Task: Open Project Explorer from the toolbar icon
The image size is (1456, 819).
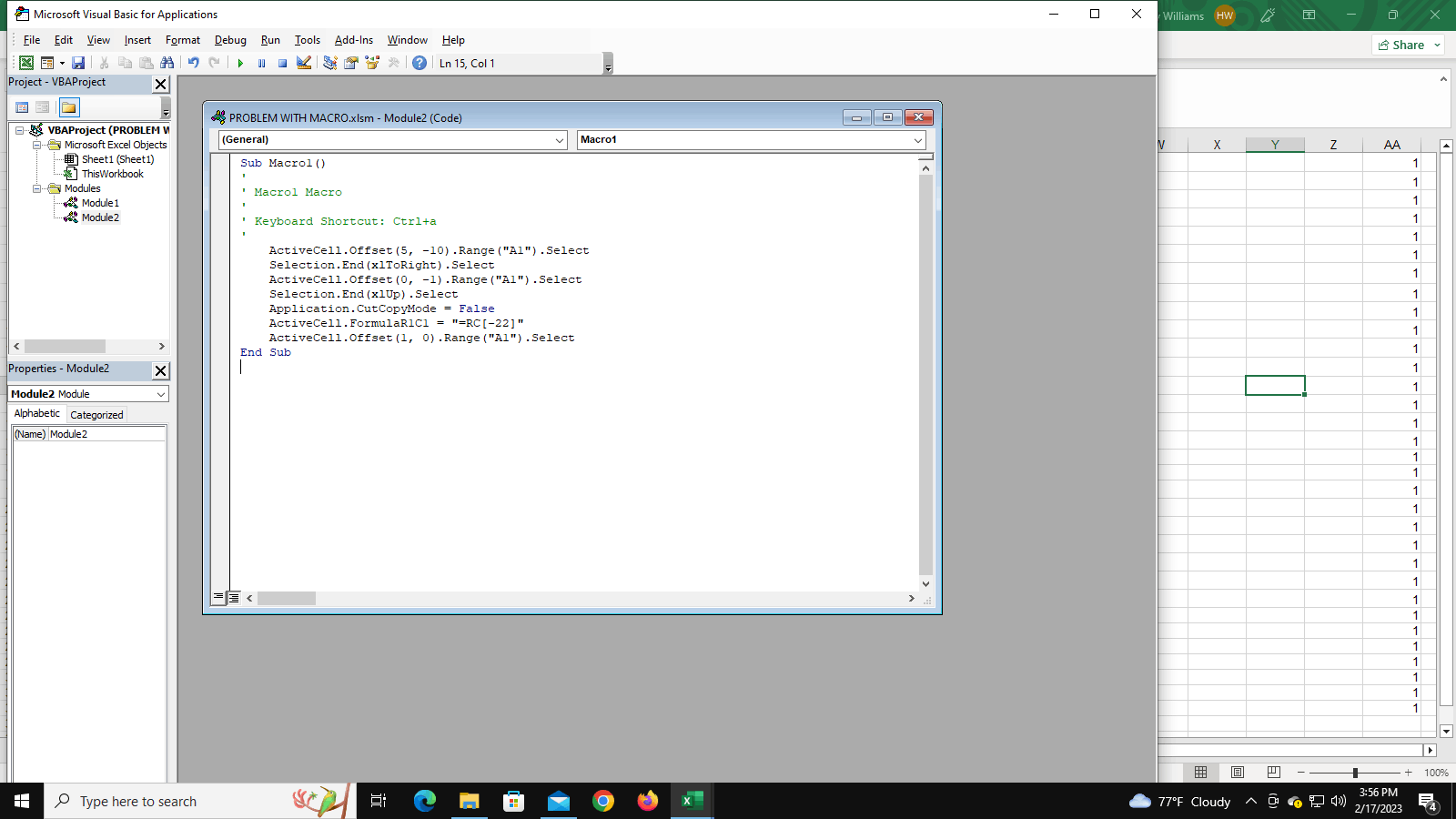Action: coord(329,63)
